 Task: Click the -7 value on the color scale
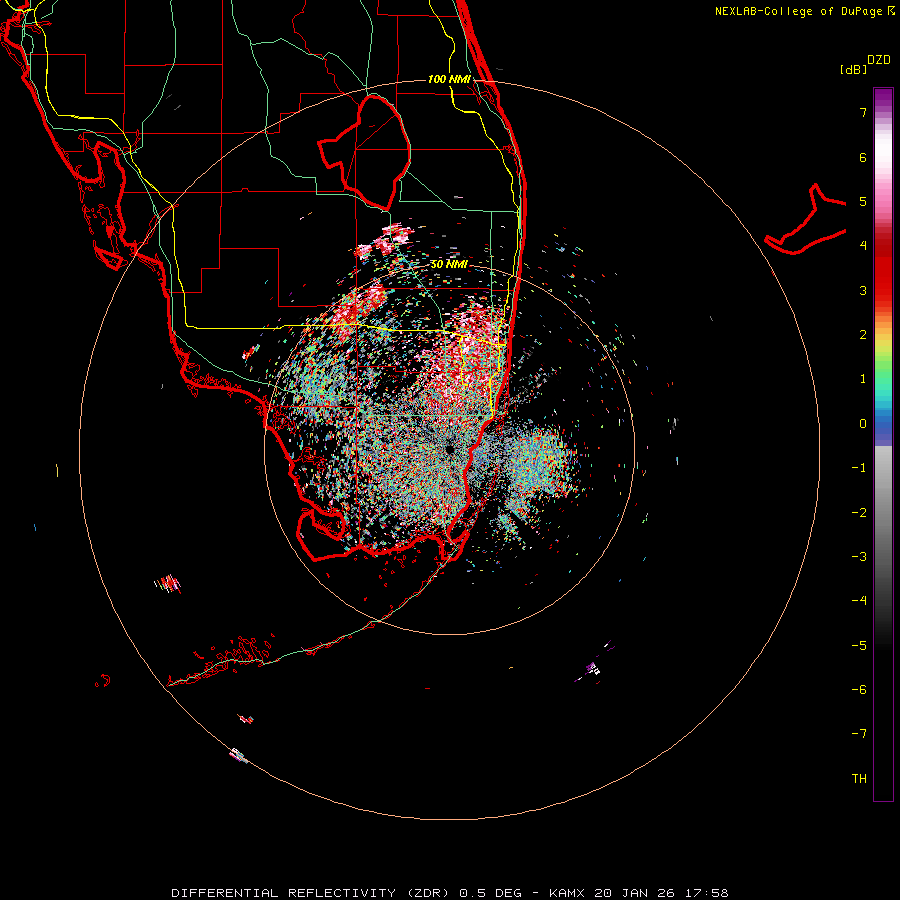pos(859,734)
